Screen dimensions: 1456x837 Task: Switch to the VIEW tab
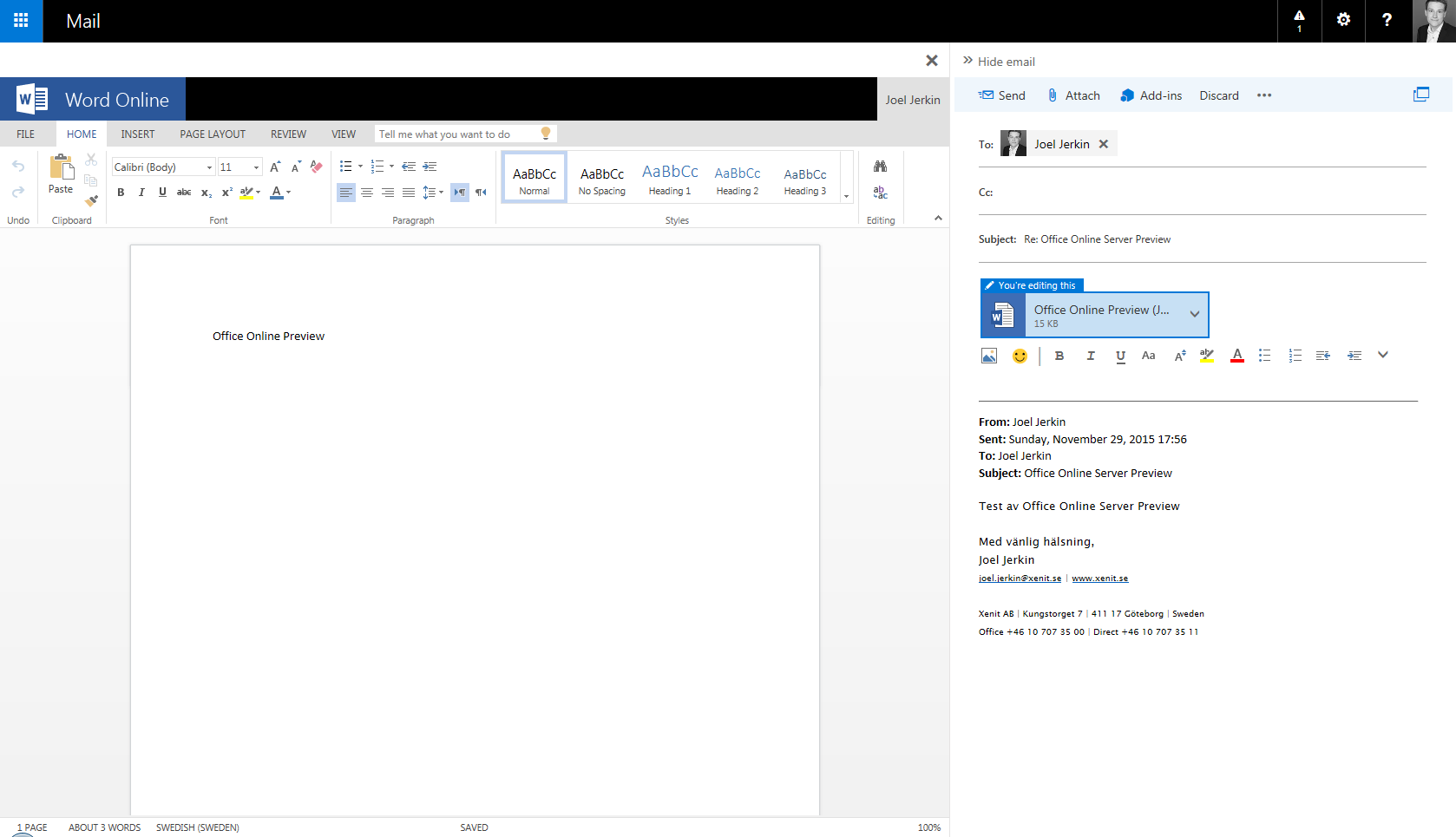pyautogui.click(x=344, y=134)
